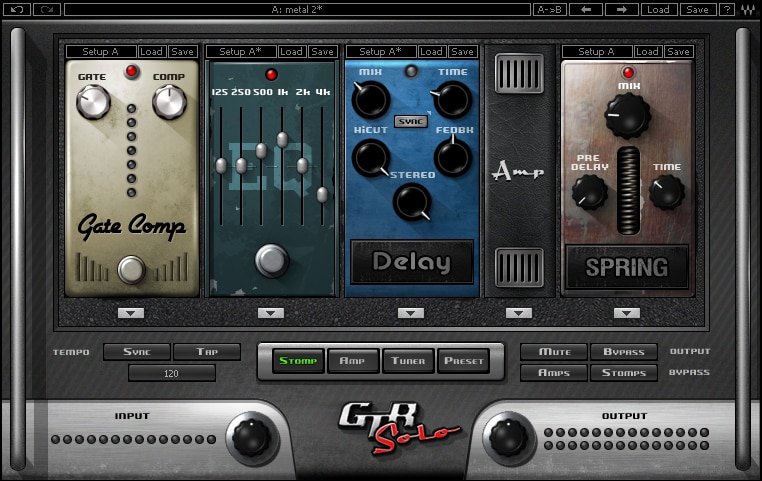Switch to the Stomp view tab
Viewport: 762px width, 481px height.
pos(298,361)
